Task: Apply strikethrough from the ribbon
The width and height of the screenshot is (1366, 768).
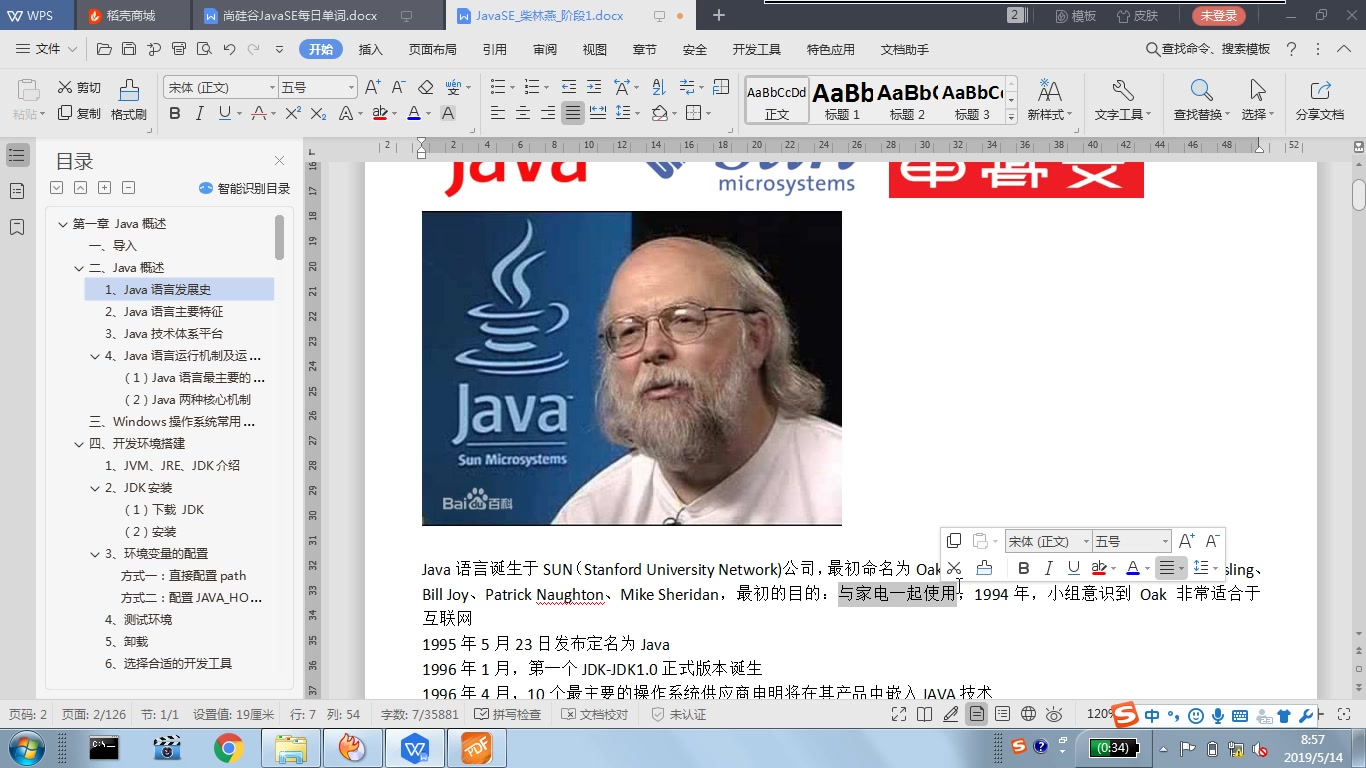Action: [259, 113]
